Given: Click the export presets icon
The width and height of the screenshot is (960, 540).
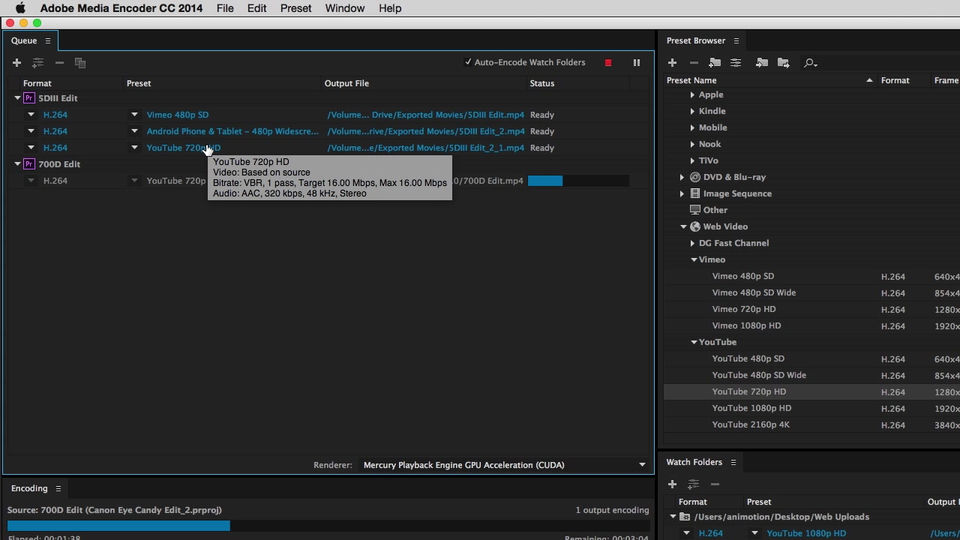Looking at the screenshot, I should coord(783,62).
